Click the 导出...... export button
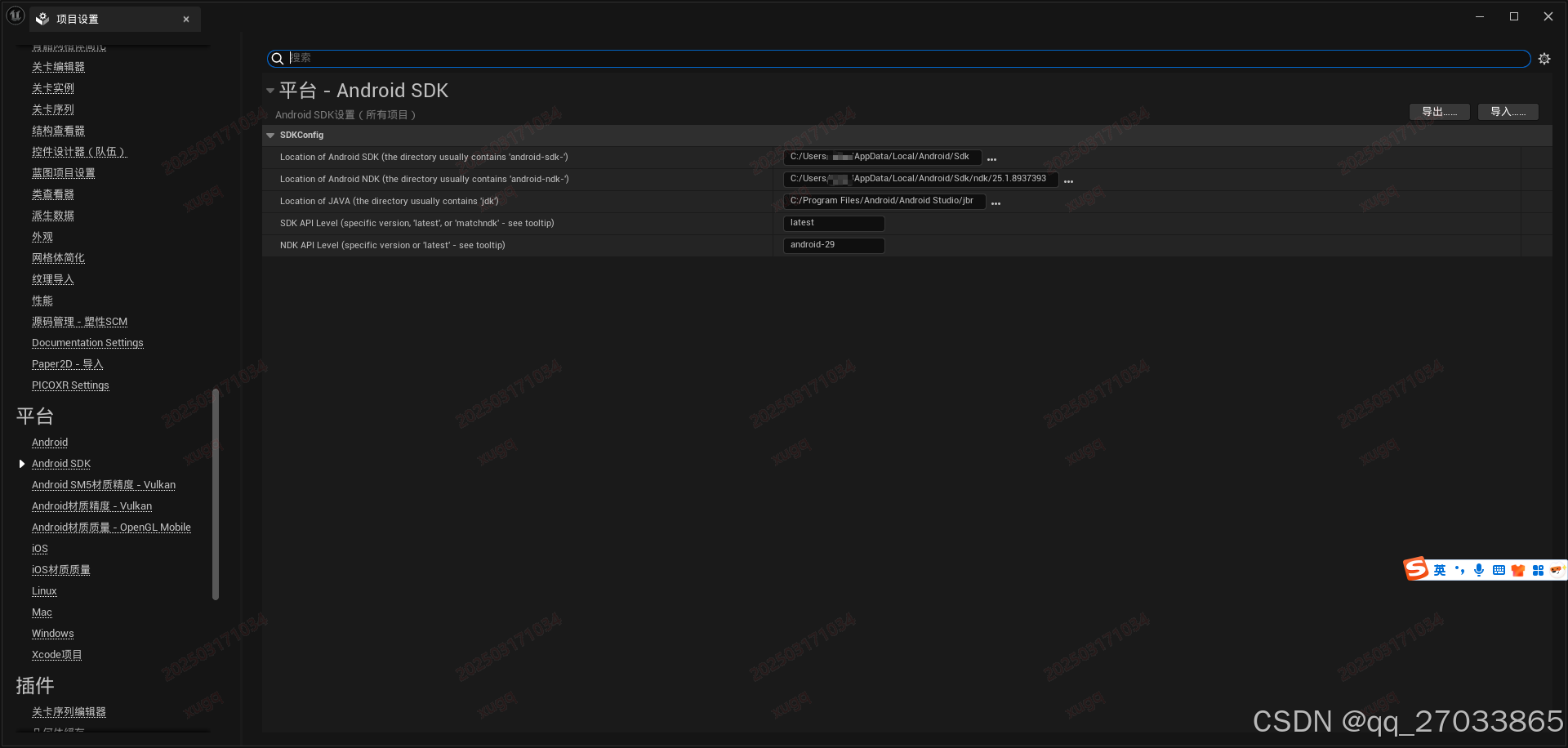 pos(1439,112)
